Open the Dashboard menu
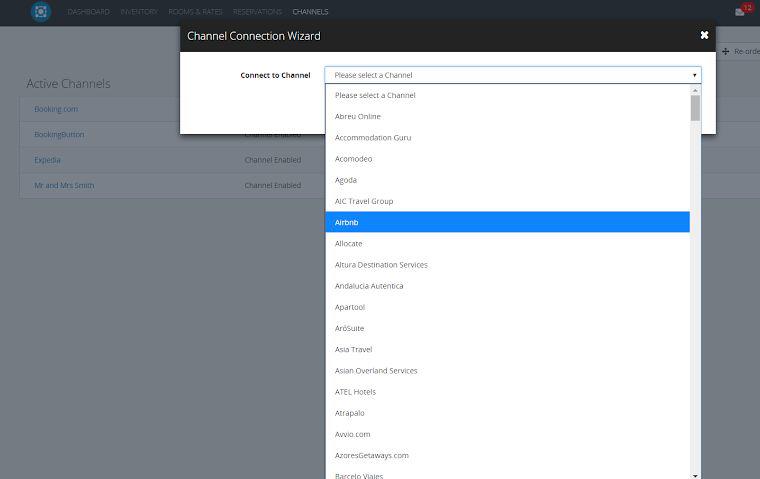 coord(89,12)
